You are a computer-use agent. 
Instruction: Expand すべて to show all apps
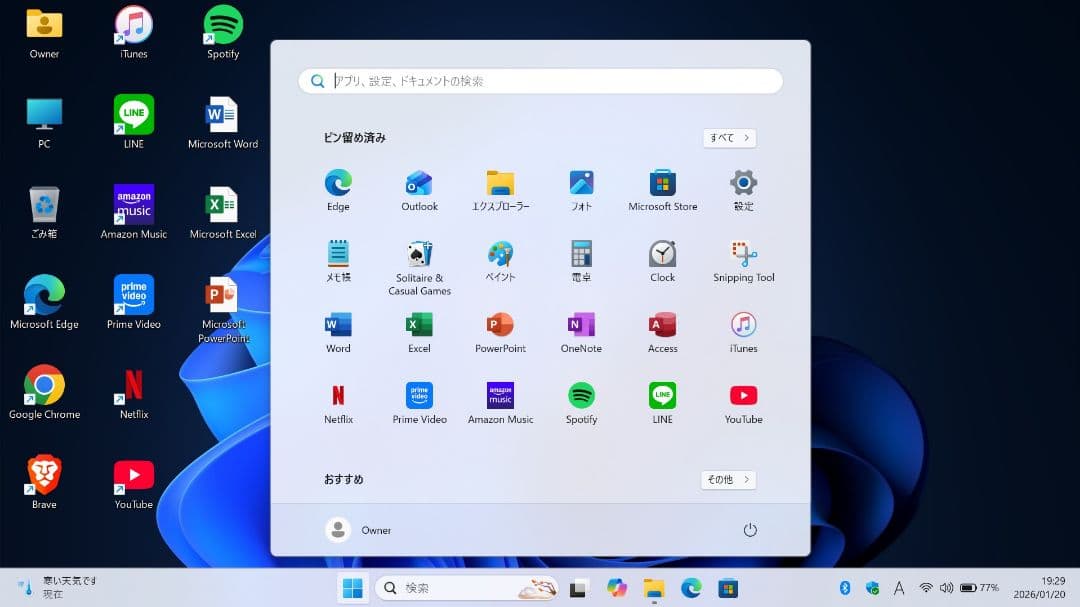pos(728,137)
